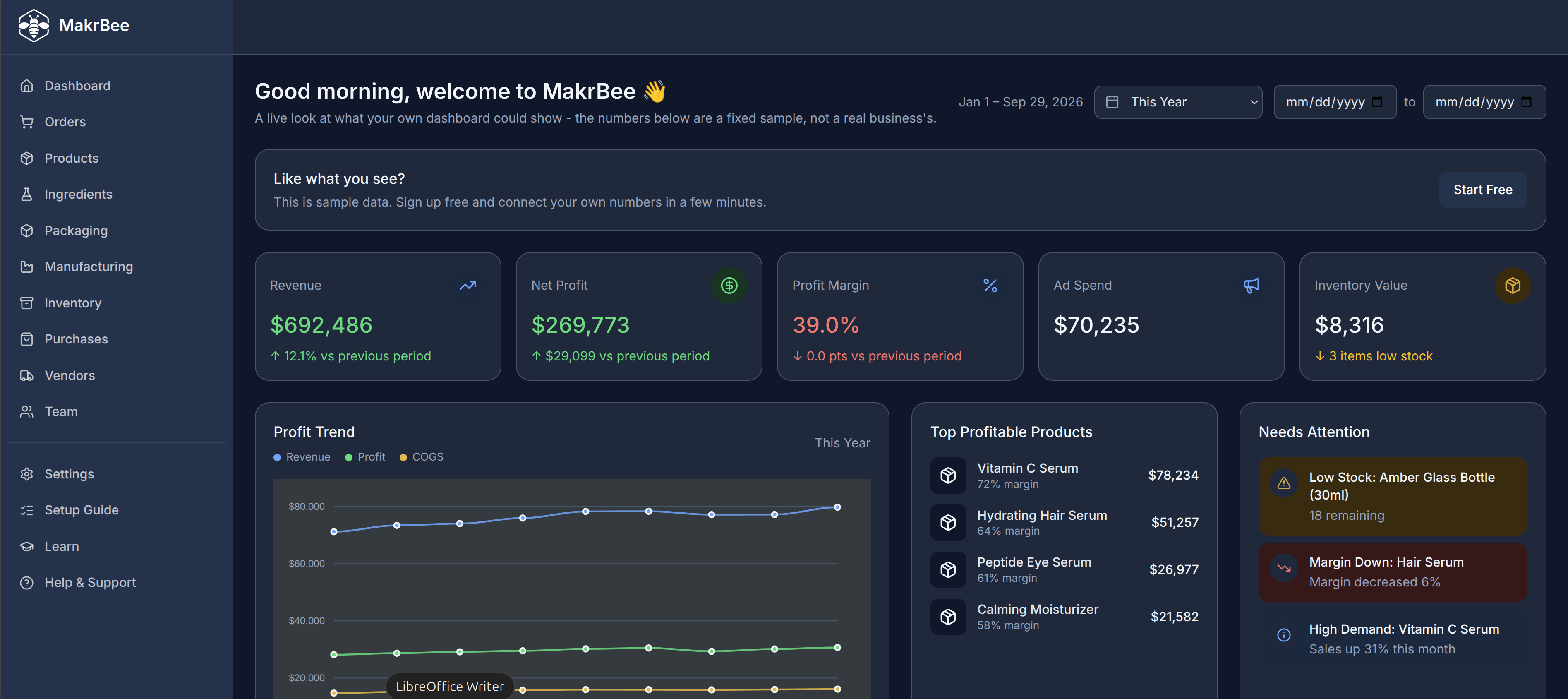Click the Hydrating Hair Serum product icon
The width and height of the screenshot is (1568, 699).
948,522
